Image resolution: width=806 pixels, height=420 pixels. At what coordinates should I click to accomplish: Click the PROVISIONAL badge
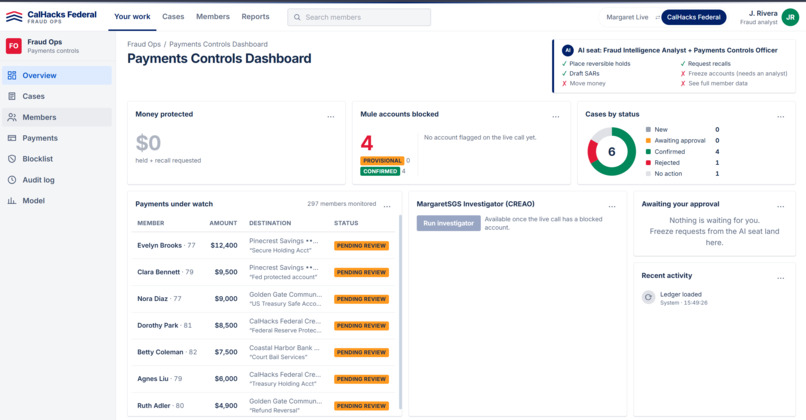click(x=382, y=160)
